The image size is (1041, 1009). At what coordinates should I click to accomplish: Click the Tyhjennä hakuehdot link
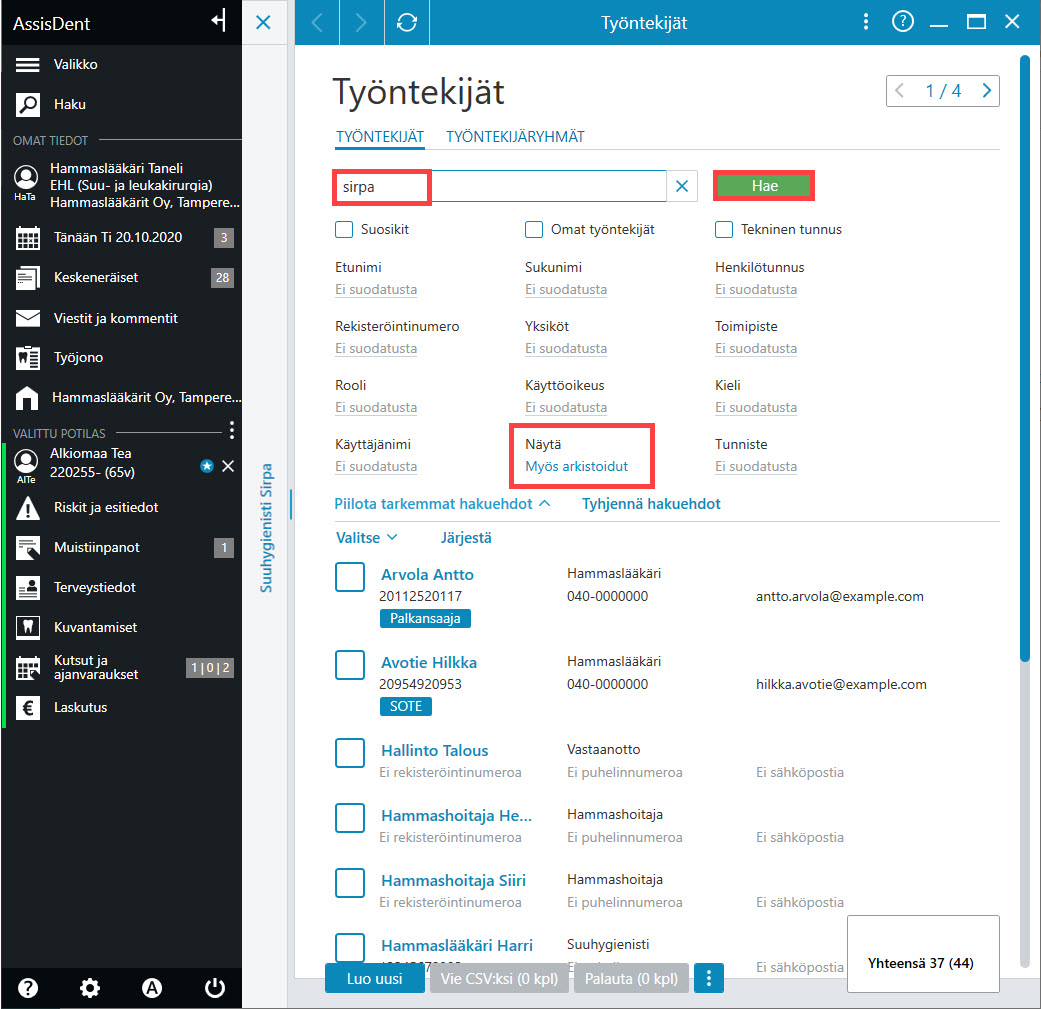click(651, 504)
